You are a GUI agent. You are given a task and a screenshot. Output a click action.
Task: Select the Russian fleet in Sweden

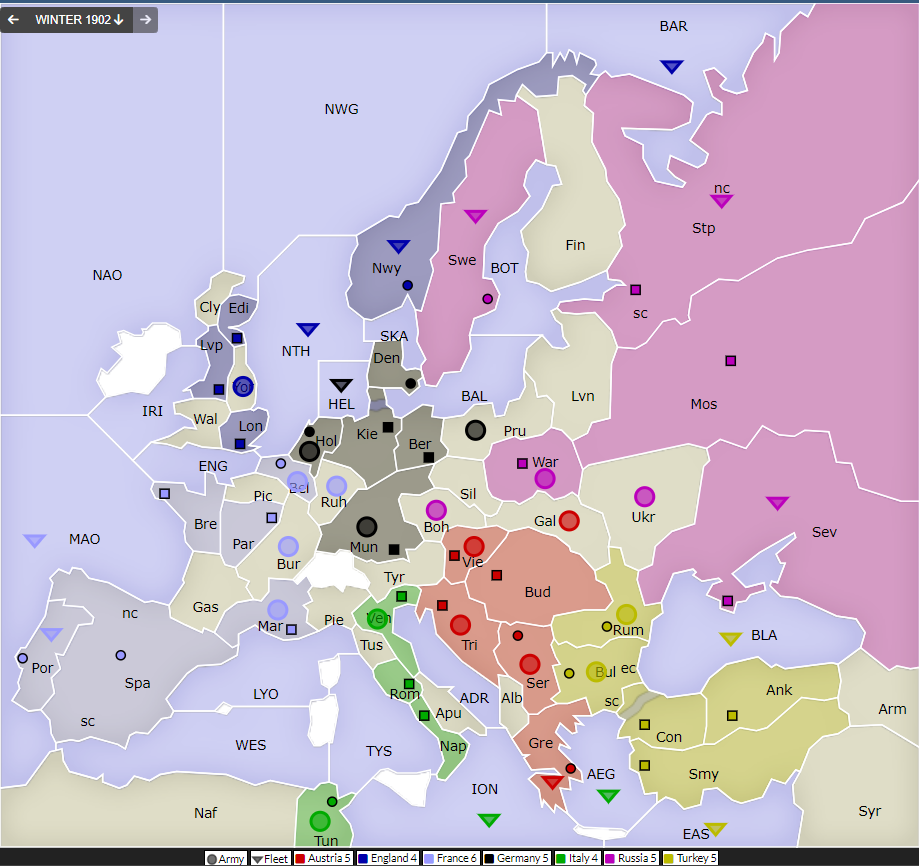(475, 216)
